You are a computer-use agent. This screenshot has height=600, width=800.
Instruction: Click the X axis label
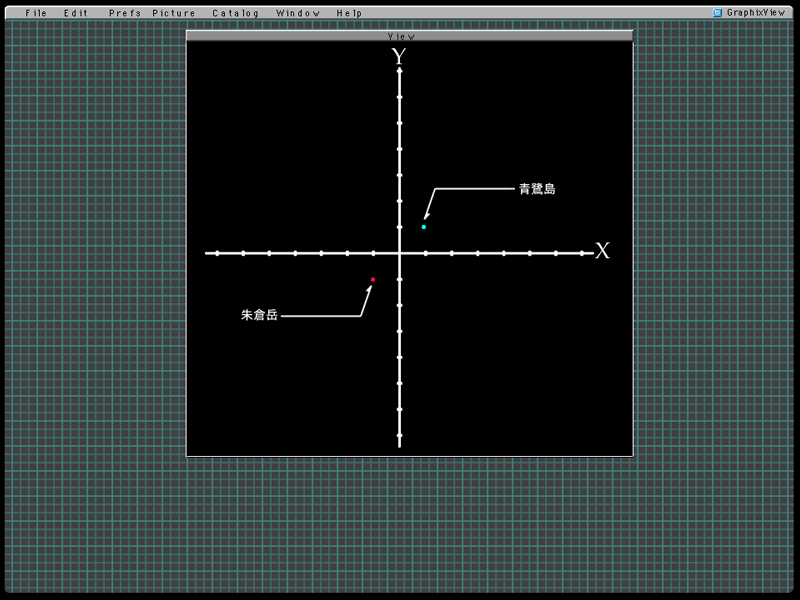(602, 251)
